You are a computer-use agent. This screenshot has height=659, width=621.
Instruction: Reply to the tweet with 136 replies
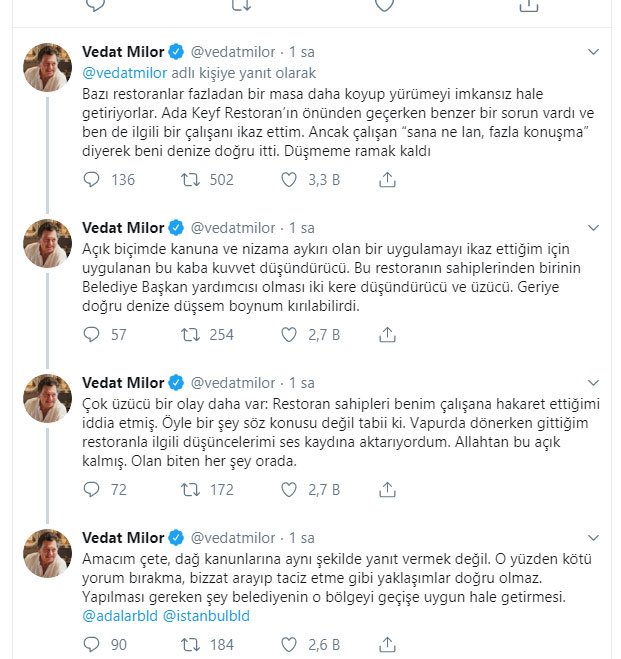coord(92,180)
